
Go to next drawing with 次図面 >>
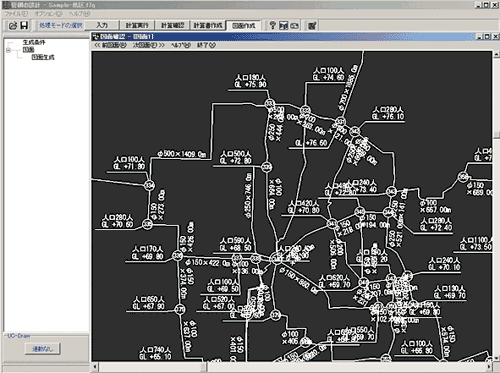(x=149, y=45)
